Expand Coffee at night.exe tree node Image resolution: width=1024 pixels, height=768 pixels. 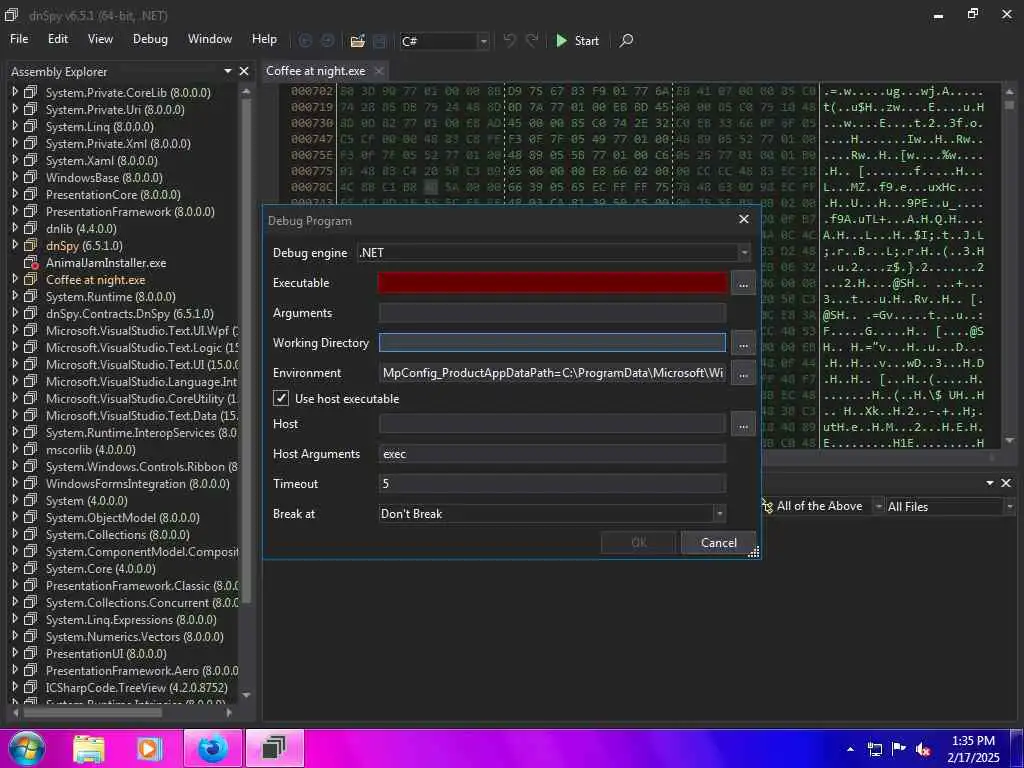pyautogui.click(x=15, y=280)
